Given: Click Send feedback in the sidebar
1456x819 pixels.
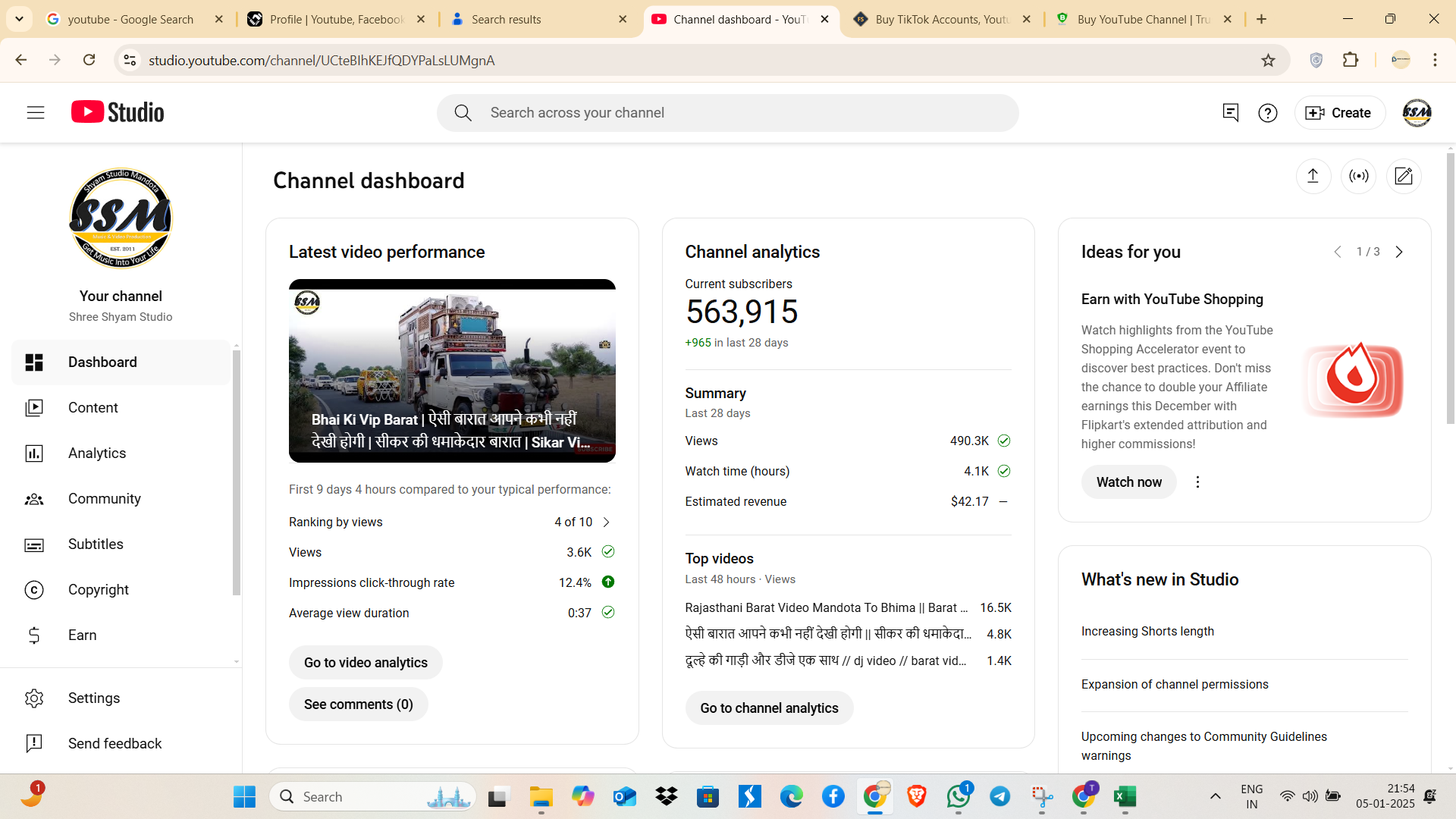Looking at the screenshot, I should (x=121, y=744).
